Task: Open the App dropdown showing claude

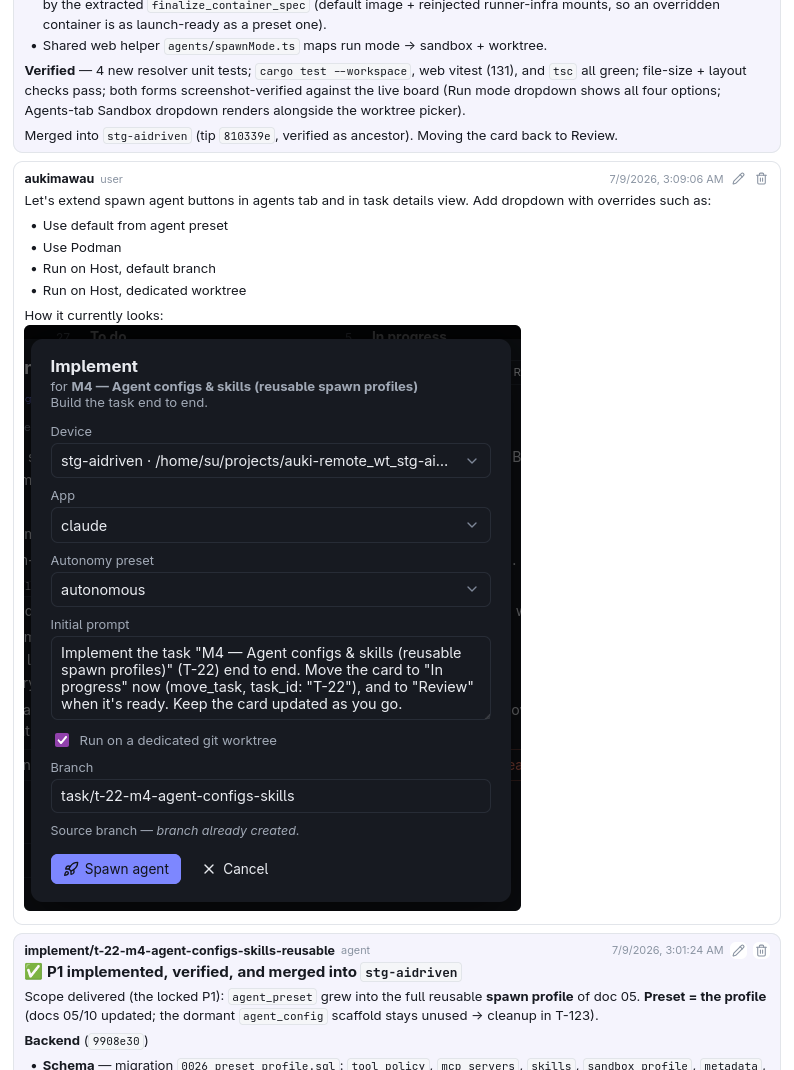Action: click(x=270, y=525)
